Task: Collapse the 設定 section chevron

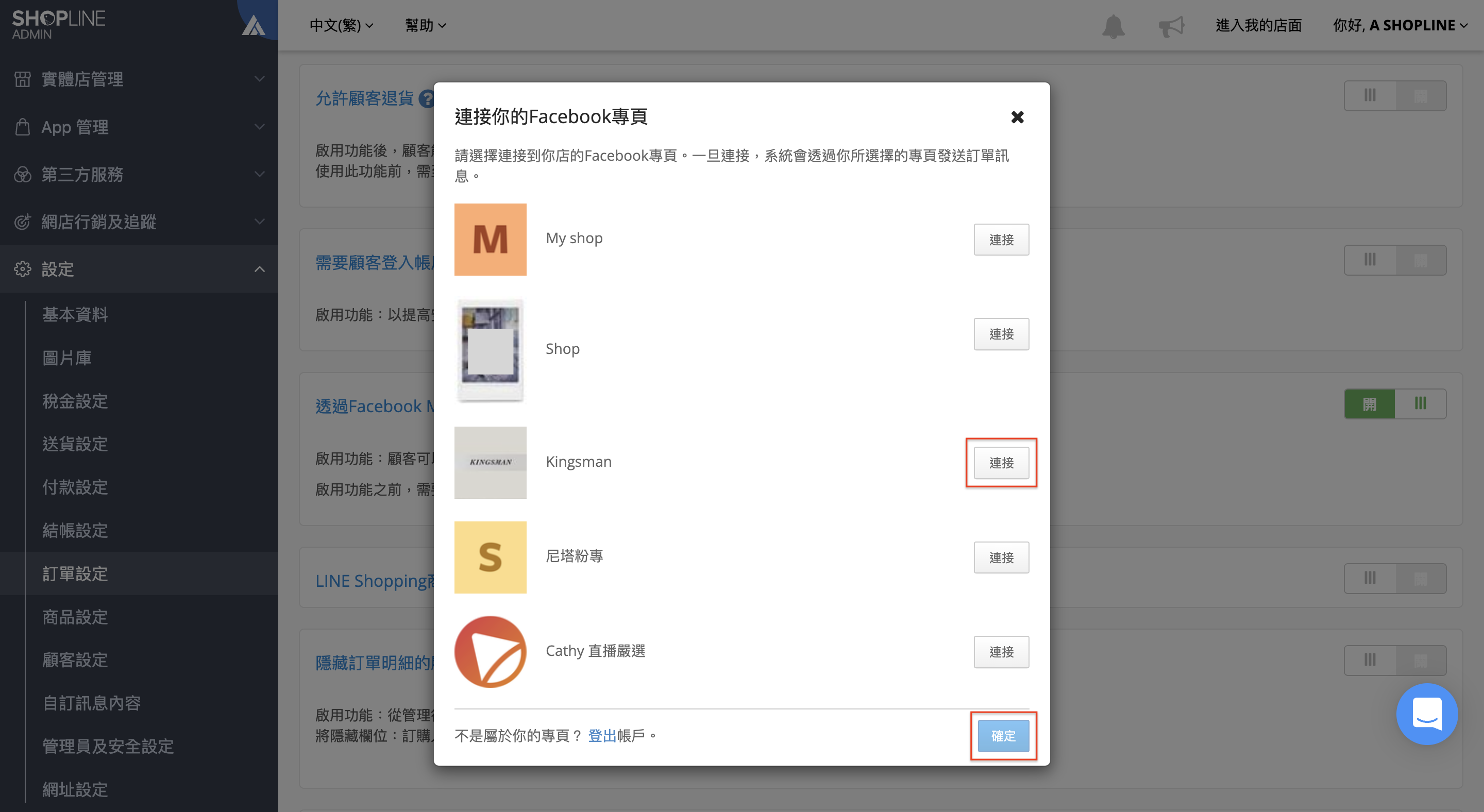Action: 260,269
